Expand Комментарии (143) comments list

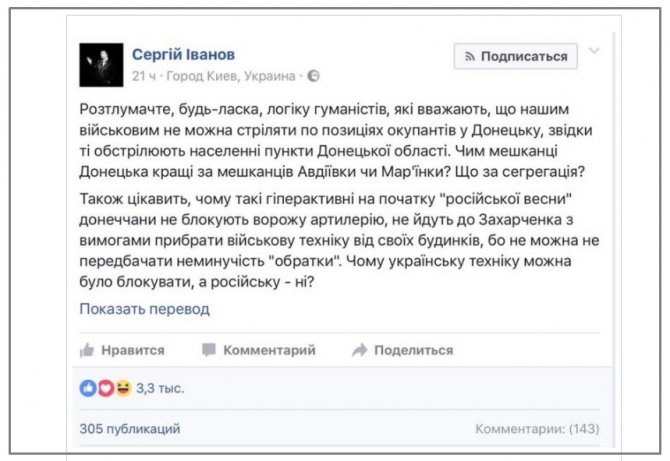click(537, 429)
